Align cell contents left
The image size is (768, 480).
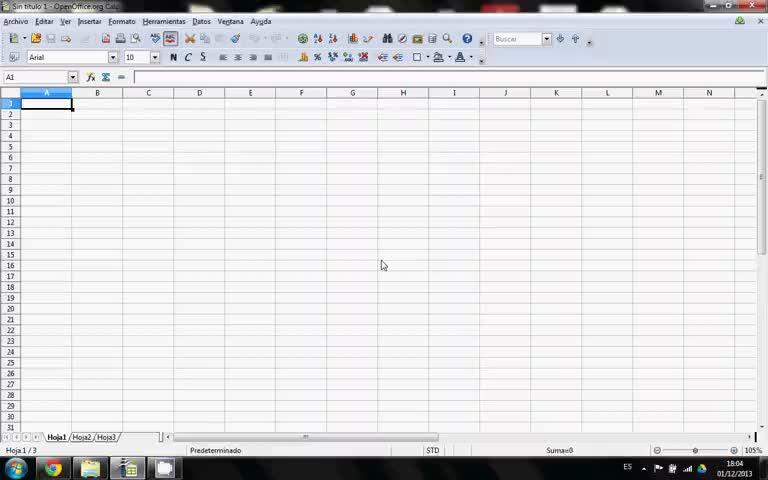223,57
